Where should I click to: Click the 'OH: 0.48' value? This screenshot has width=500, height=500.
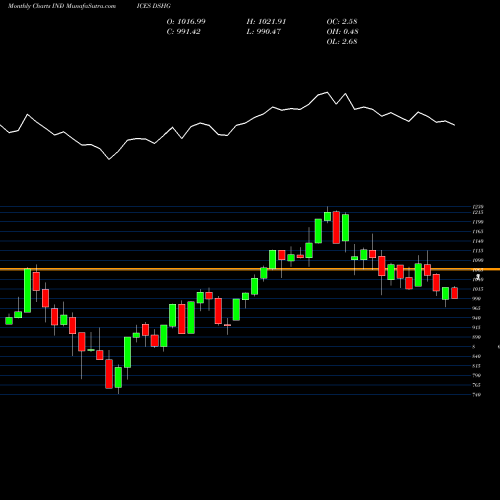coord(343,32)
